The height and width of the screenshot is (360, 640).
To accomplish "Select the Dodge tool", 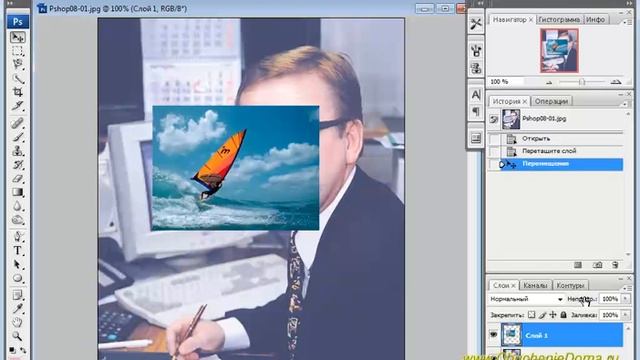I will point(17,220).
